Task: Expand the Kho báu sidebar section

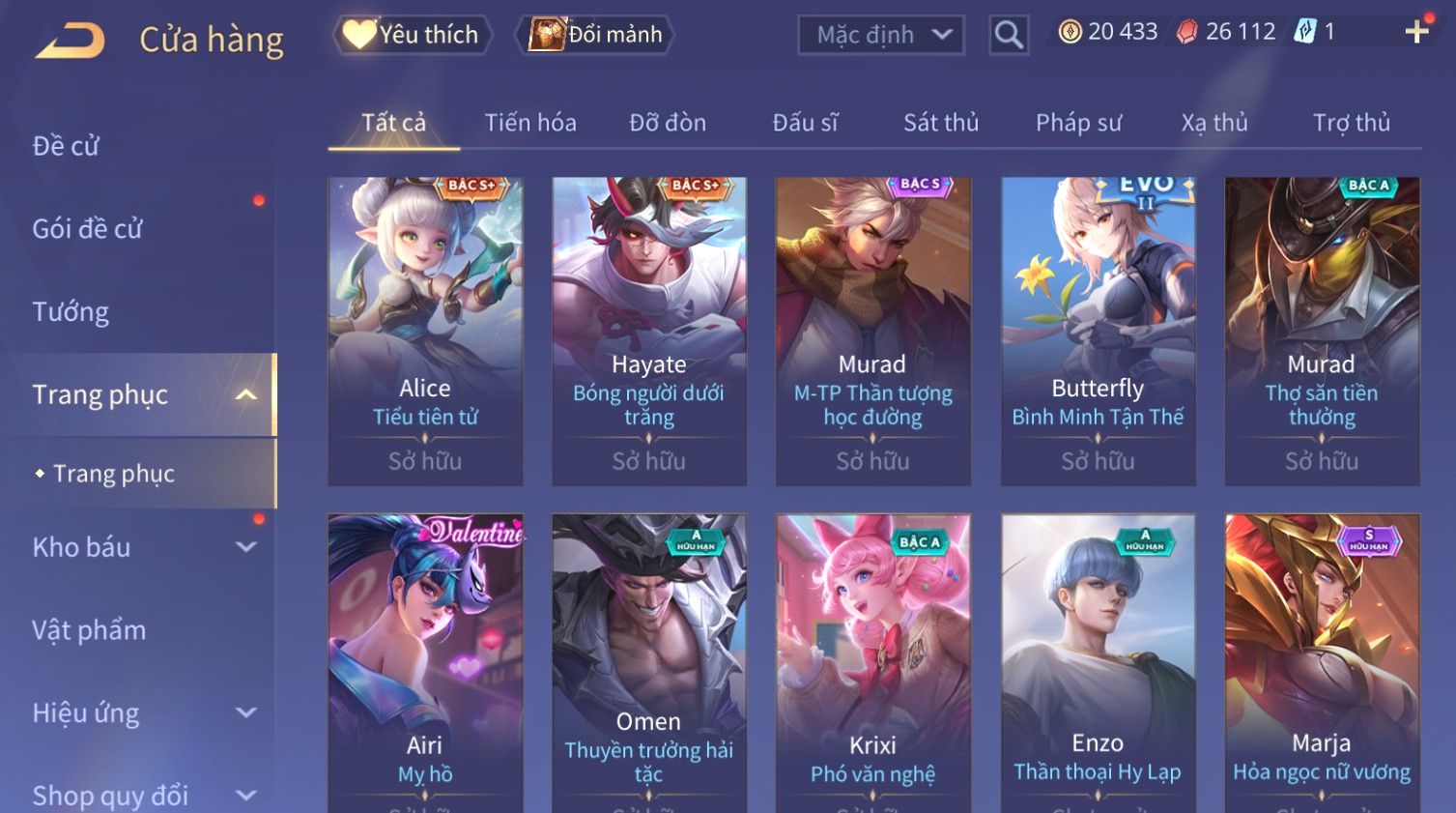Action: coord(246,547)
